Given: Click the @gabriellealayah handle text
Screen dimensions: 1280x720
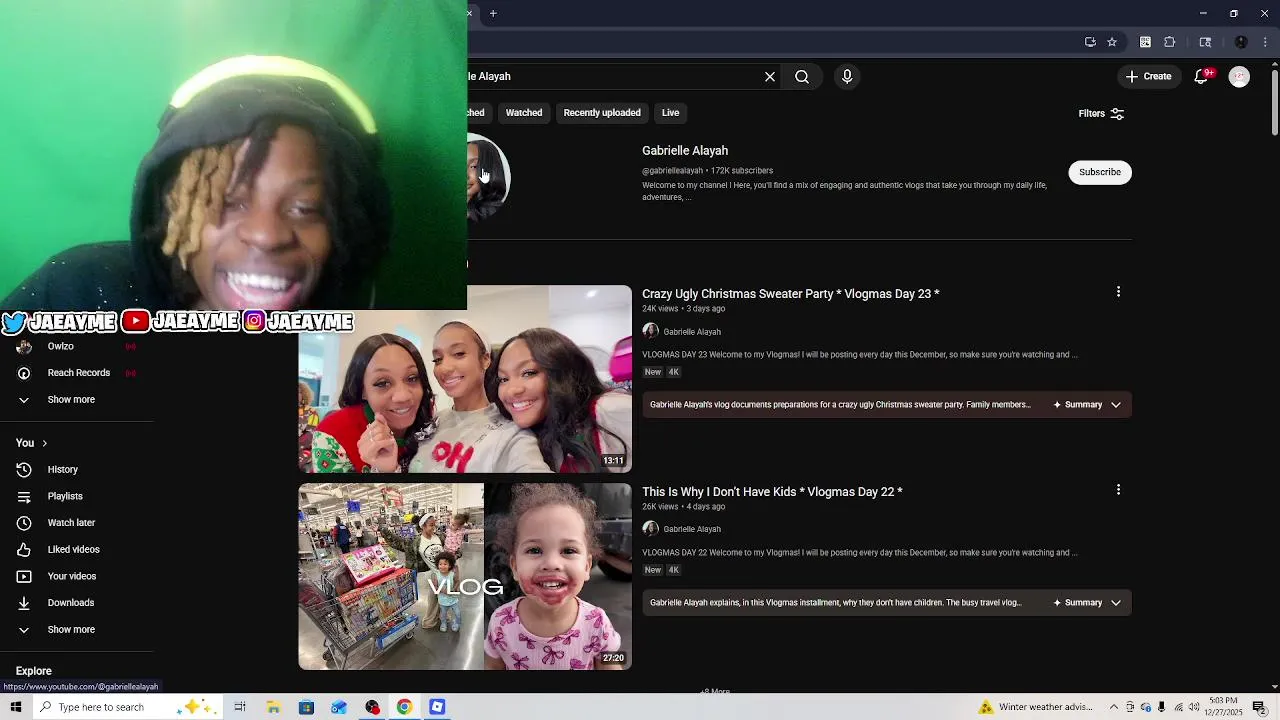Looking at the screenshot, I should click(x=672, y=171).
